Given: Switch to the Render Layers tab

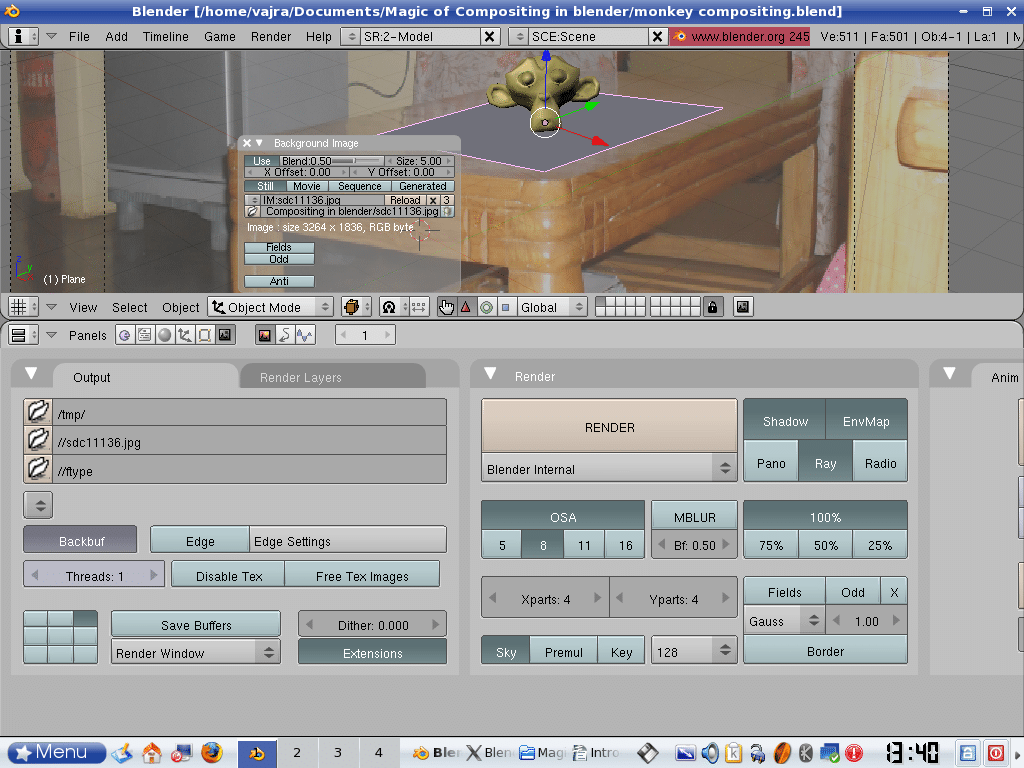Looking at the screenshot, I should (x=300, y=377).
